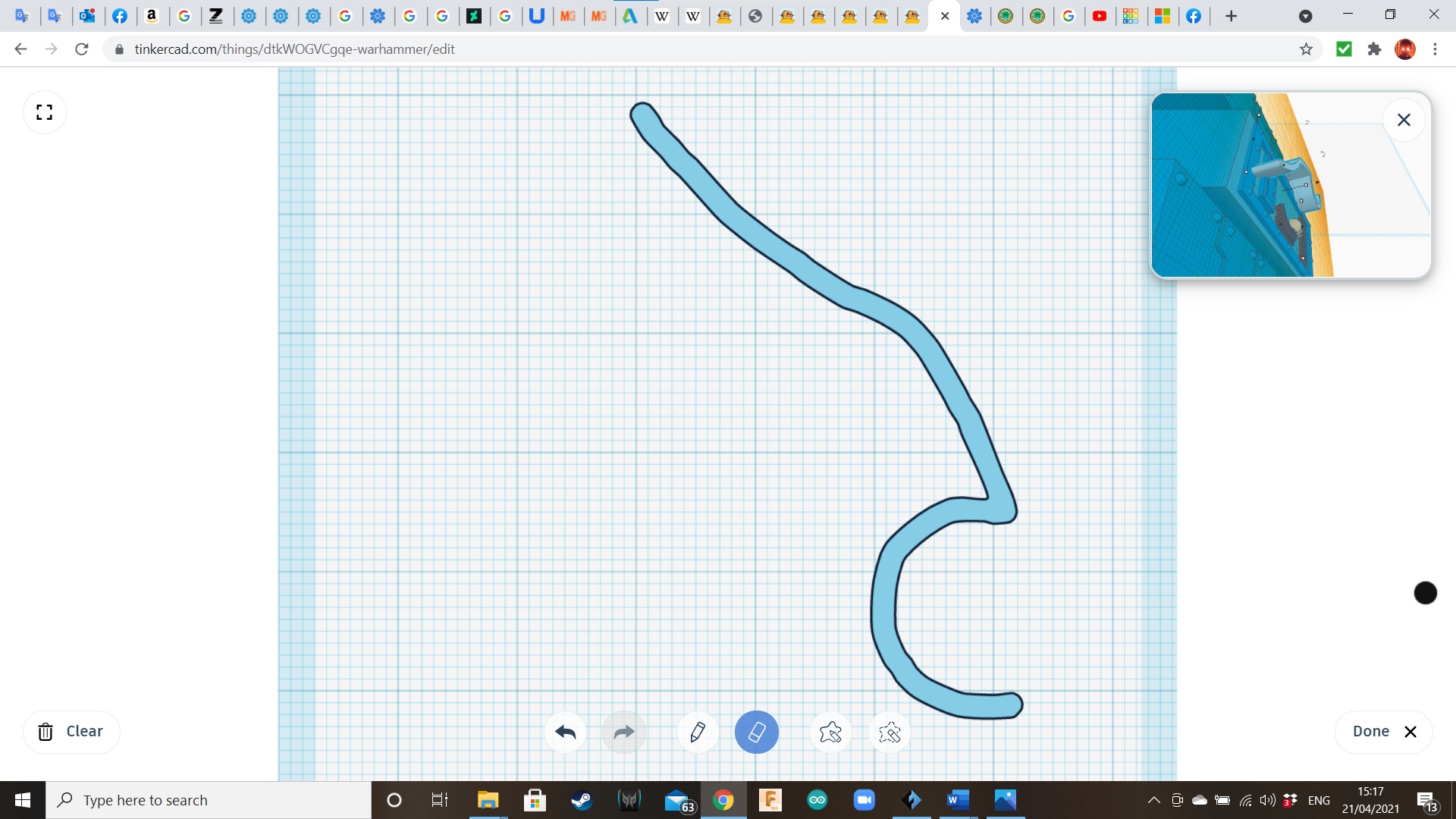
Task: Toggle the eraser tool
Action: [x=756, y=732]
